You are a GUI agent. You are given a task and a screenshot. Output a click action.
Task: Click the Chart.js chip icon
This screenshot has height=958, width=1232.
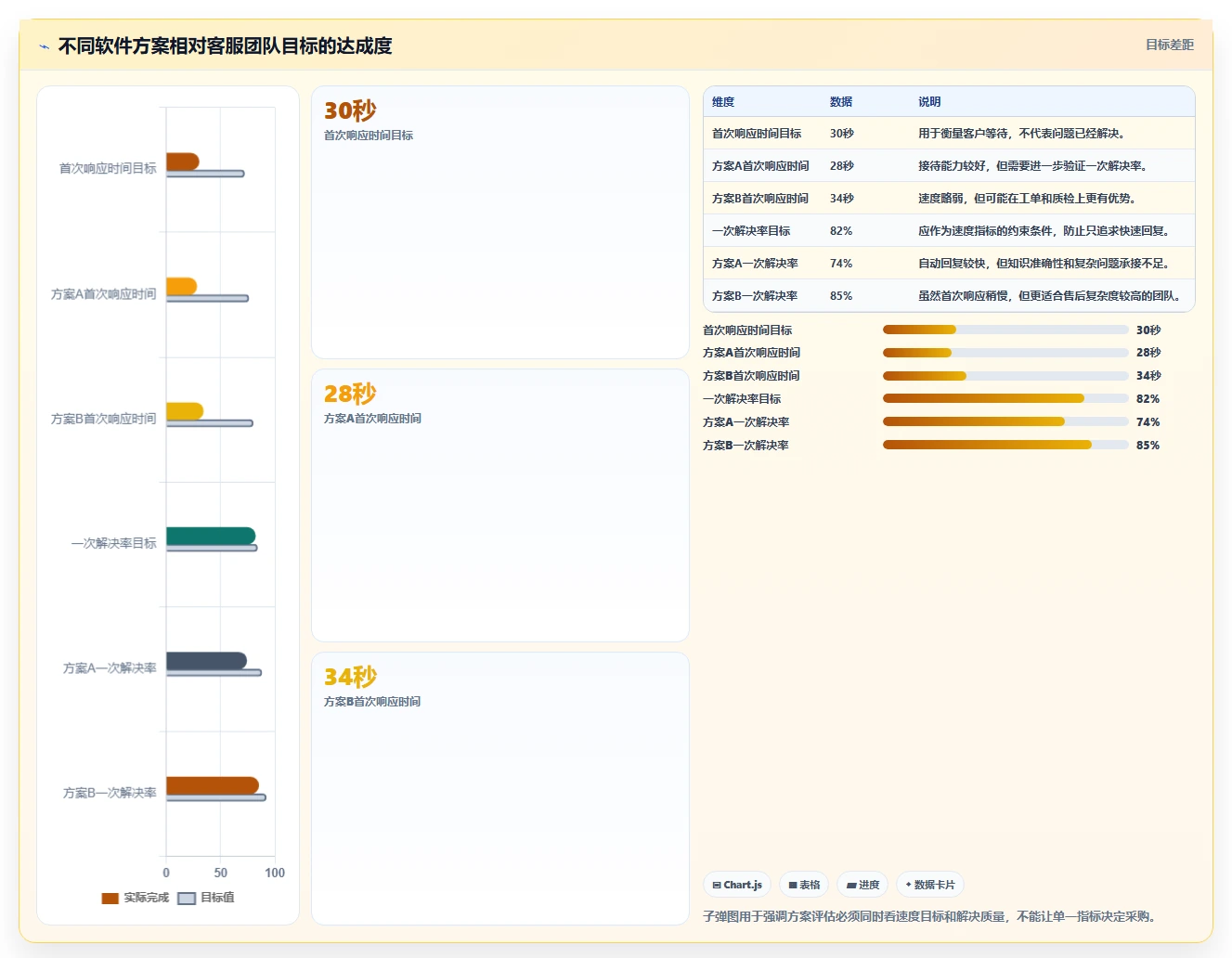click(x=717, y=885)
